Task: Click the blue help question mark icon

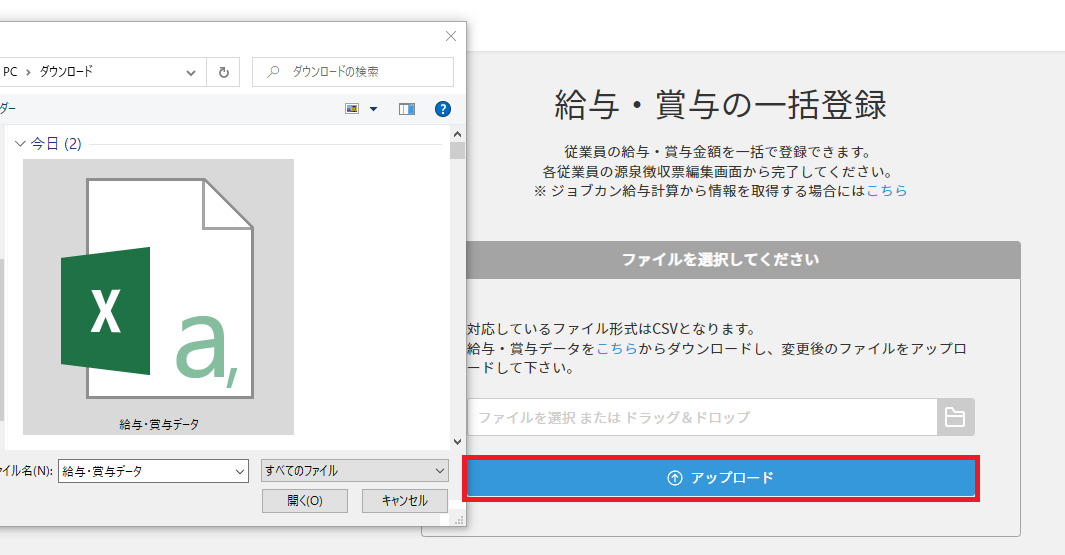Action: pyautogui.click(x=443, y=109)
